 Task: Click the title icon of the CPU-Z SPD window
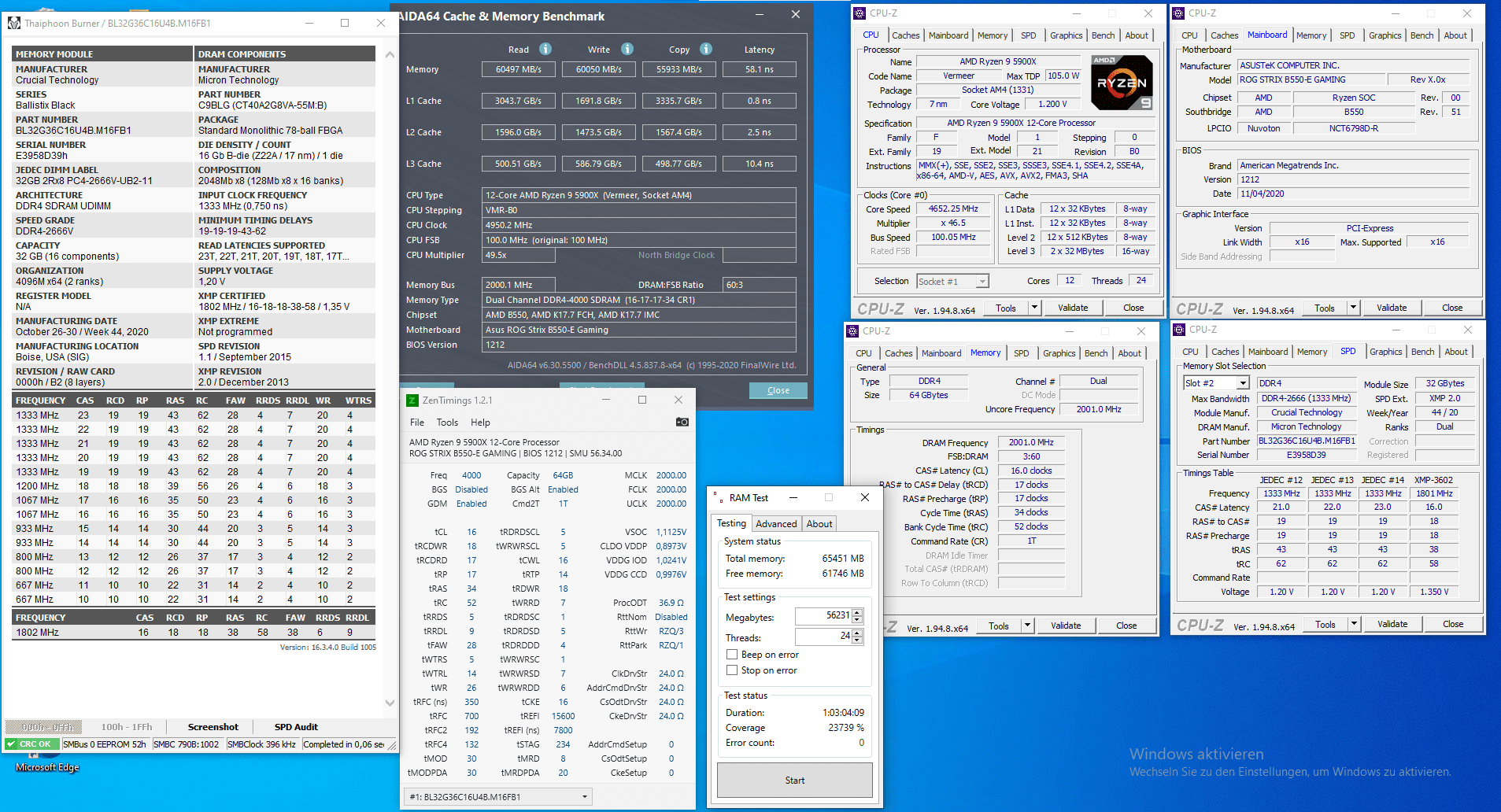click(1179, 330)
